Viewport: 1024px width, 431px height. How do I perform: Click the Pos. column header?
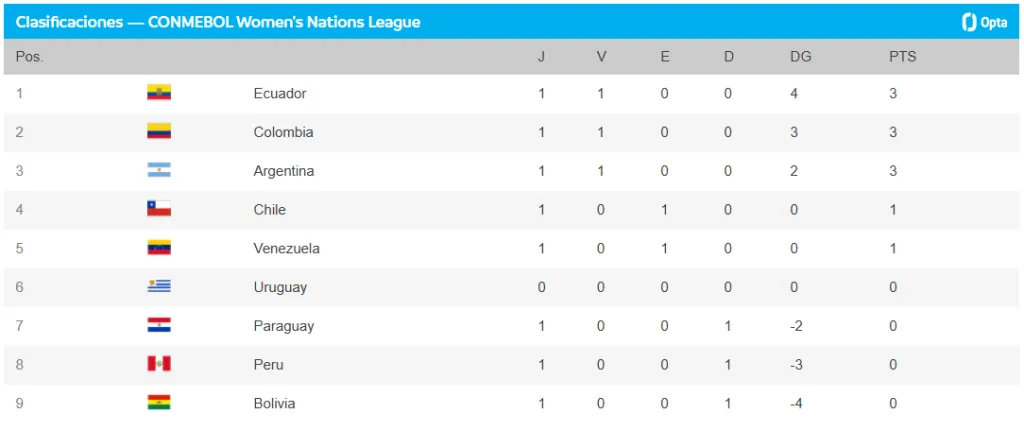point(30,57)
